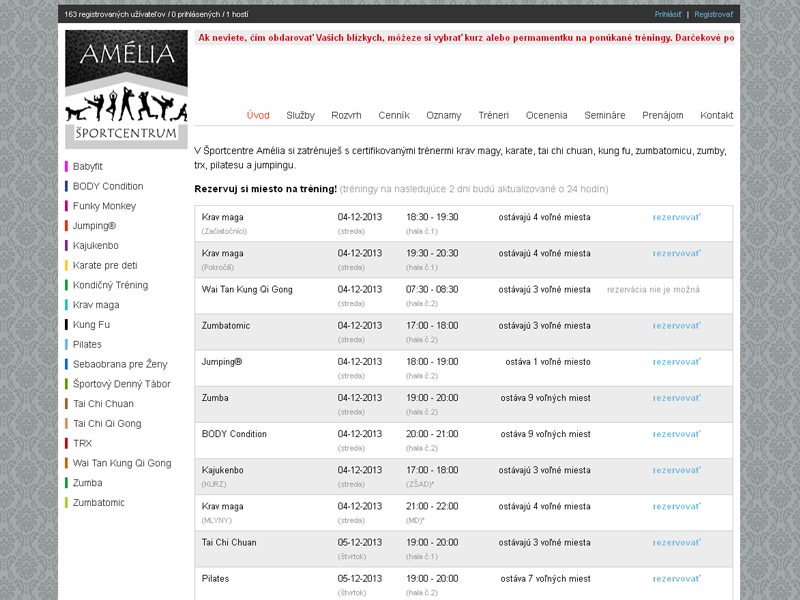
Task: Click the 21:00 - 22:00 time cell
Action: click(432, 506)
